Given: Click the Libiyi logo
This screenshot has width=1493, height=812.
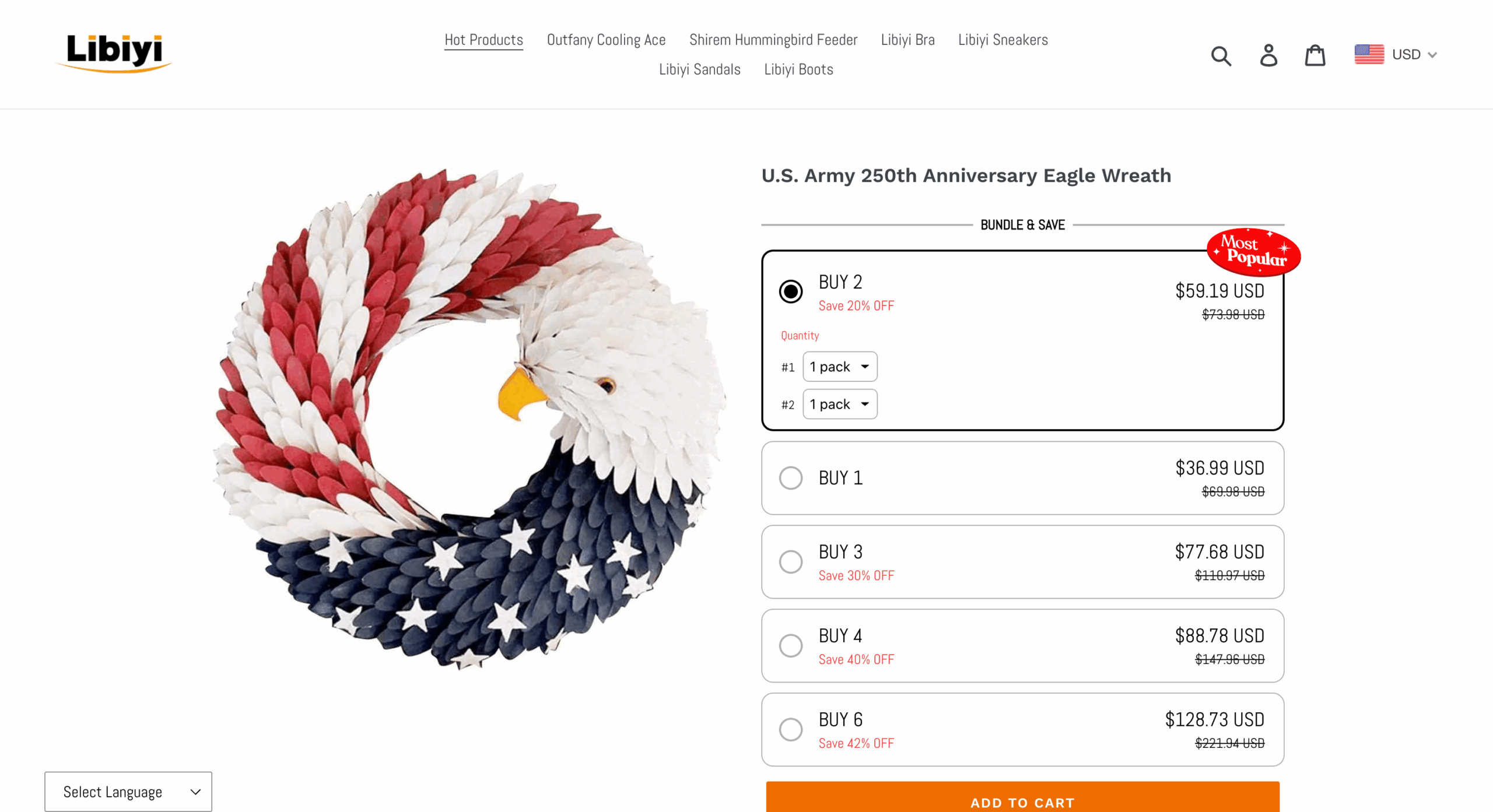Looking at the screenshot, I should 114,53.
